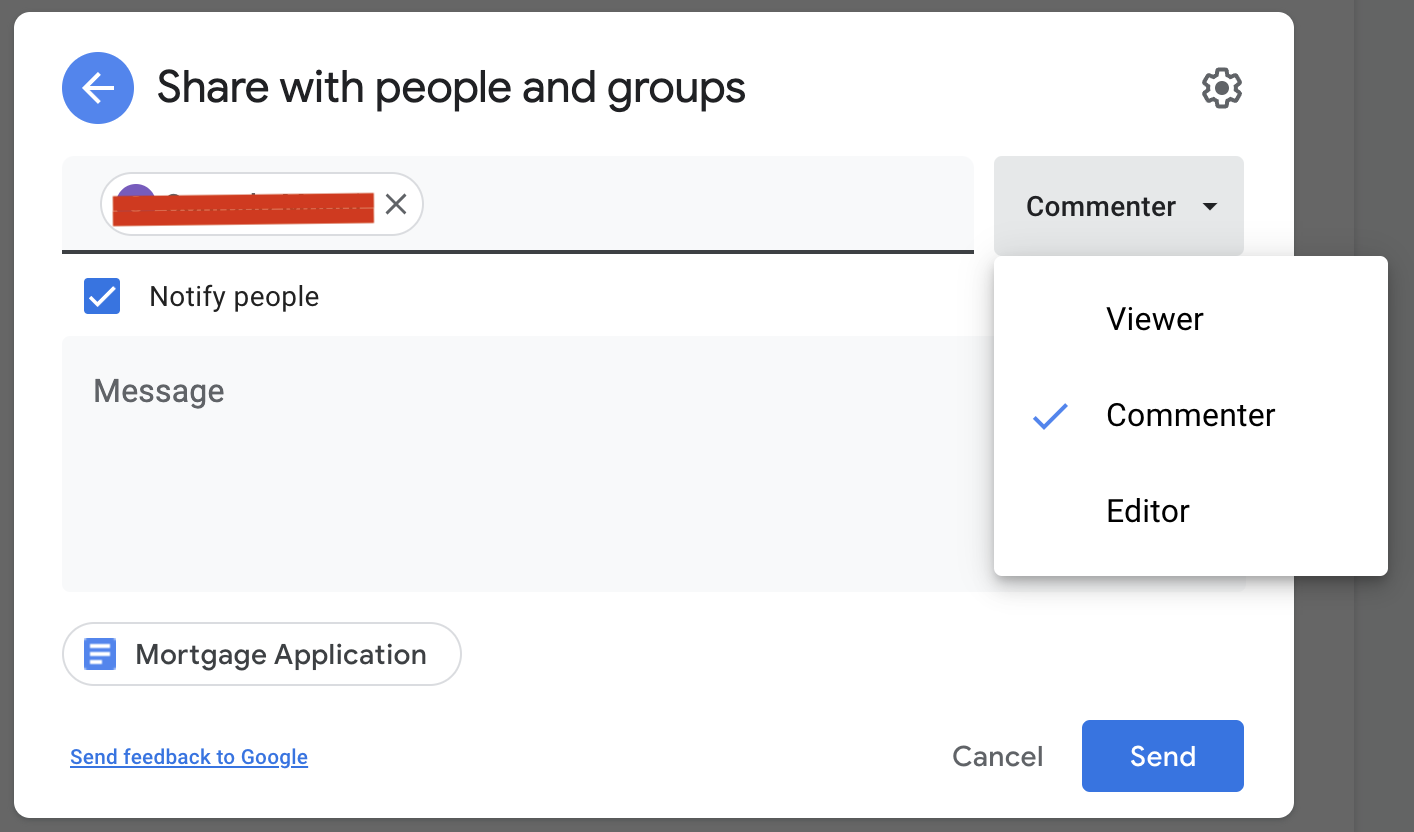
Task: Remove the recipient chip with X
Action: pyautogui.click(x=396, y=205)
